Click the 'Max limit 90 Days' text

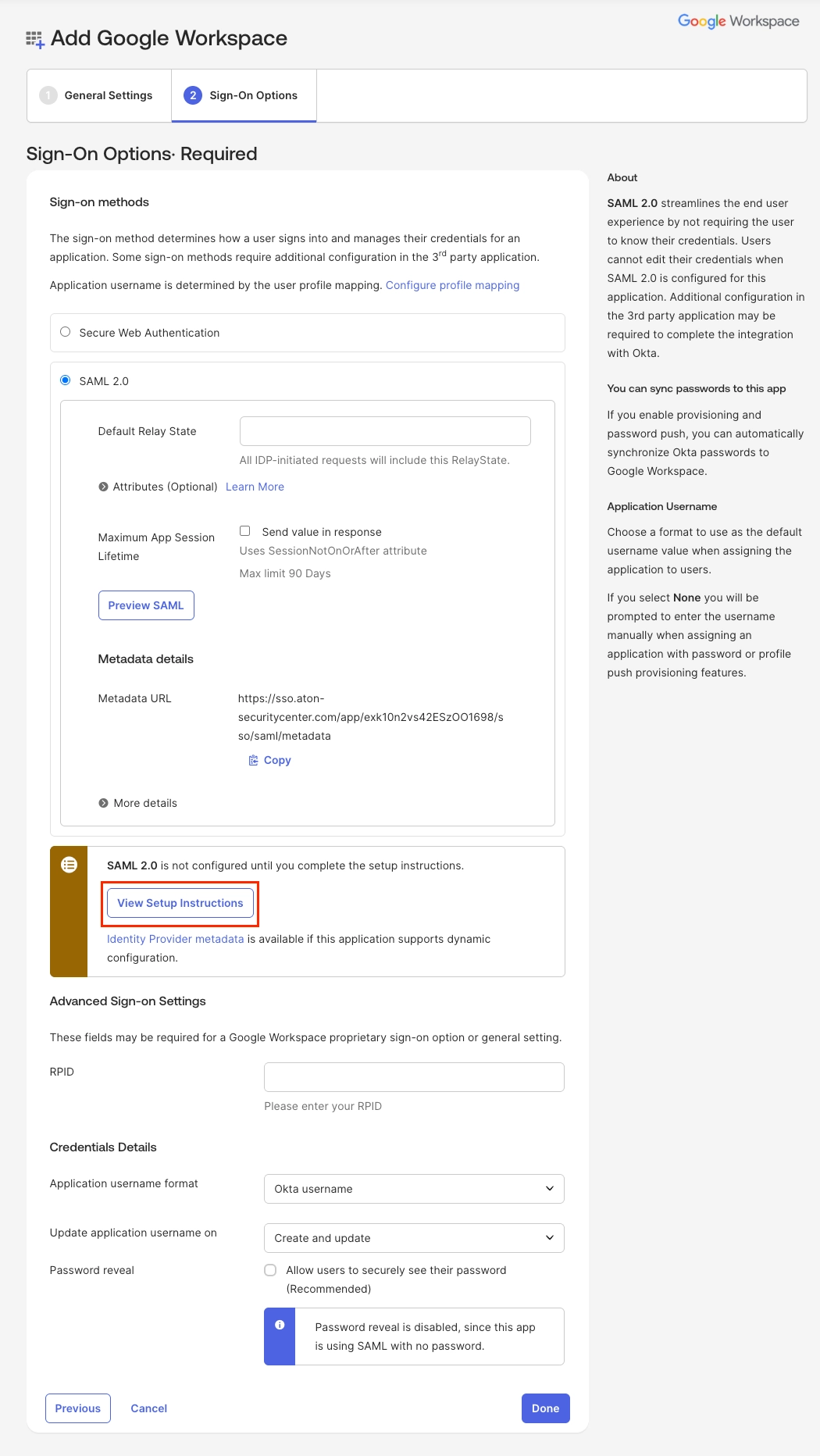pos(285,573)
